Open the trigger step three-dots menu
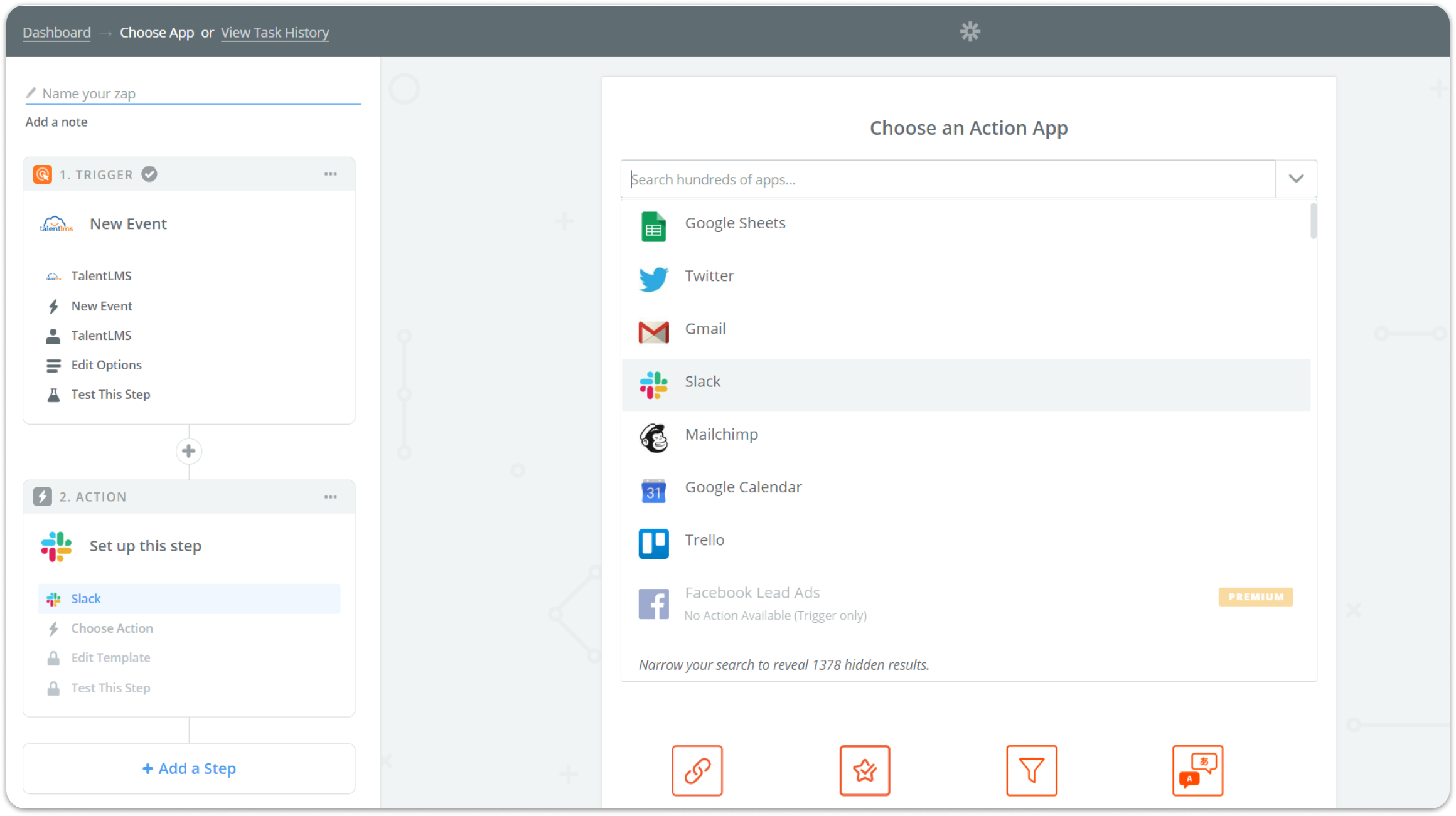Image resolution: width=1456 pixels, height=816 pixels. pos(330,174)
